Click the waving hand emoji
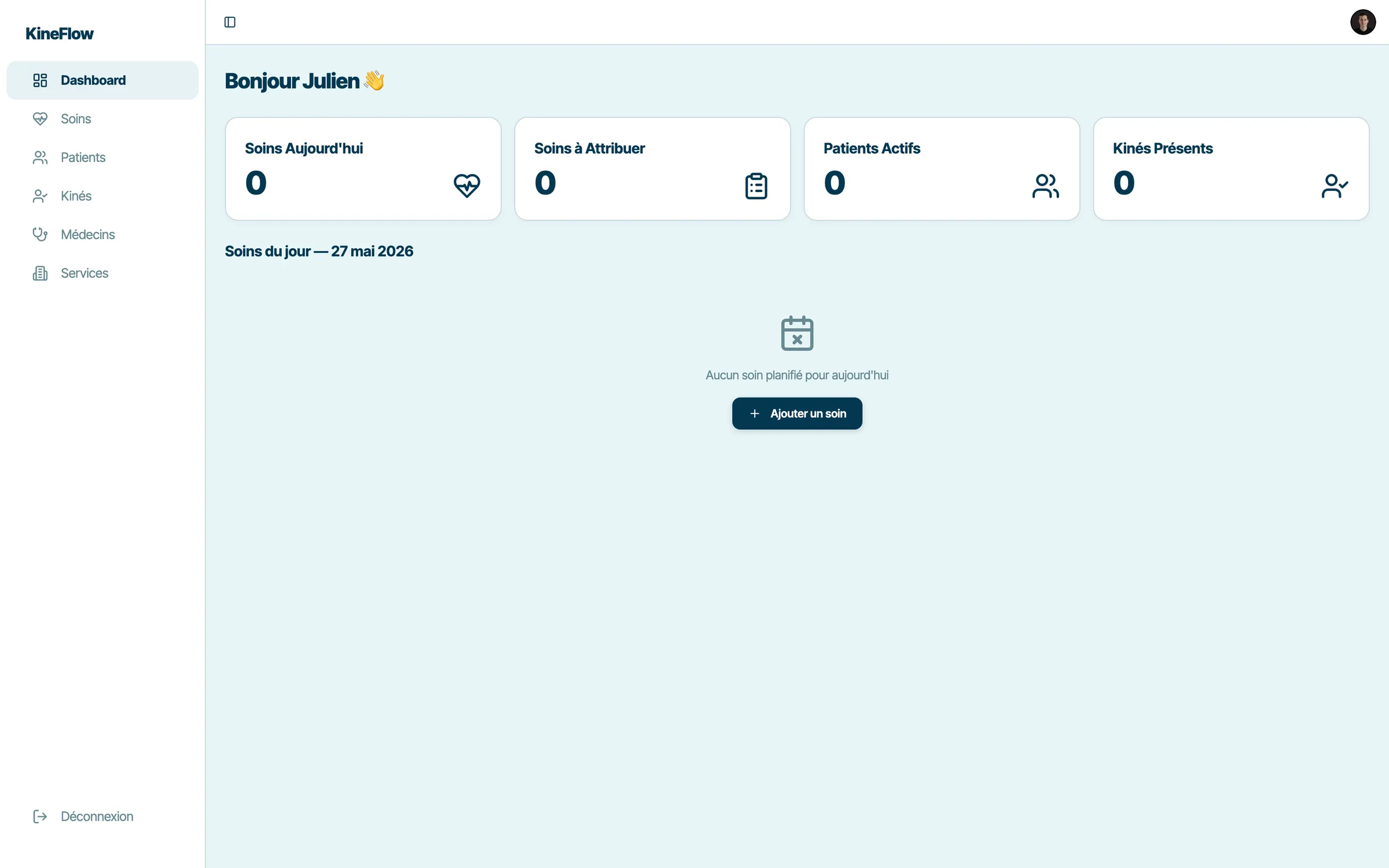This screenshot has height=868, width=1389. (x=374, y=80)
